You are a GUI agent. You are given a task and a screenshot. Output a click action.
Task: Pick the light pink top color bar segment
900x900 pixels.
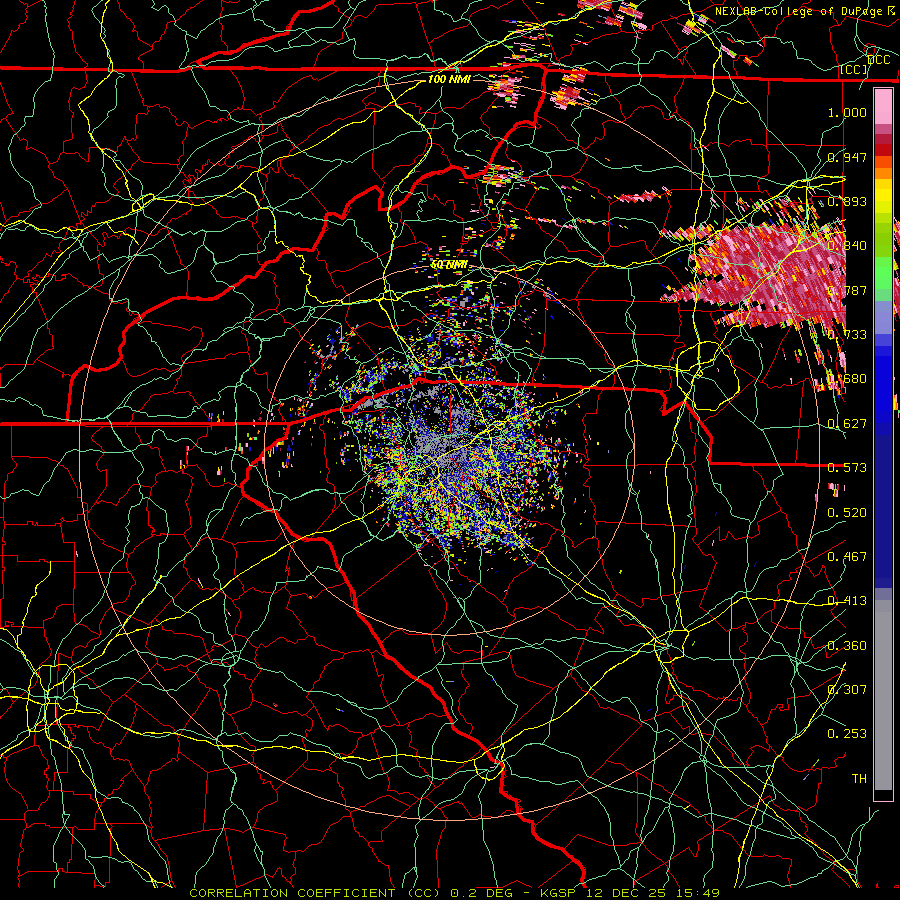click(x=883, y=107)
